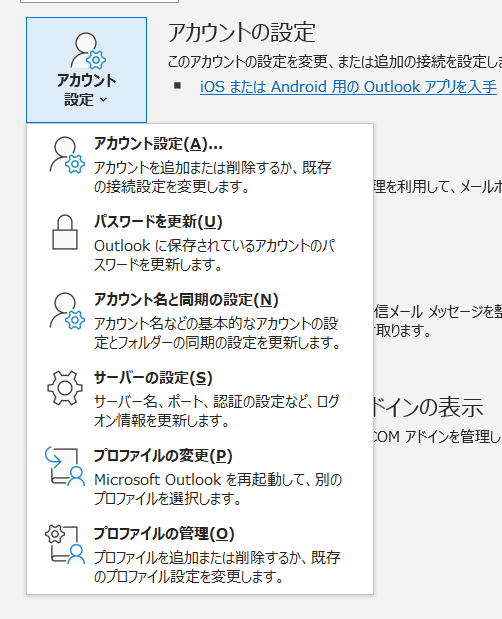Click the プロファイルの変更 switch-profile icon

pyautogui.click(x=65, y=466)
